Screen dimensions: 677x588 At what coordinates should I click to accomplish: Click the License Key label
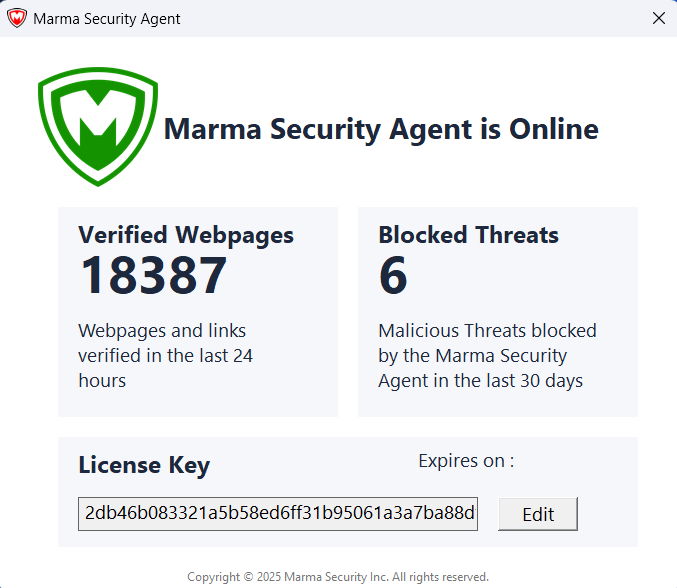(x=144, y=465)
